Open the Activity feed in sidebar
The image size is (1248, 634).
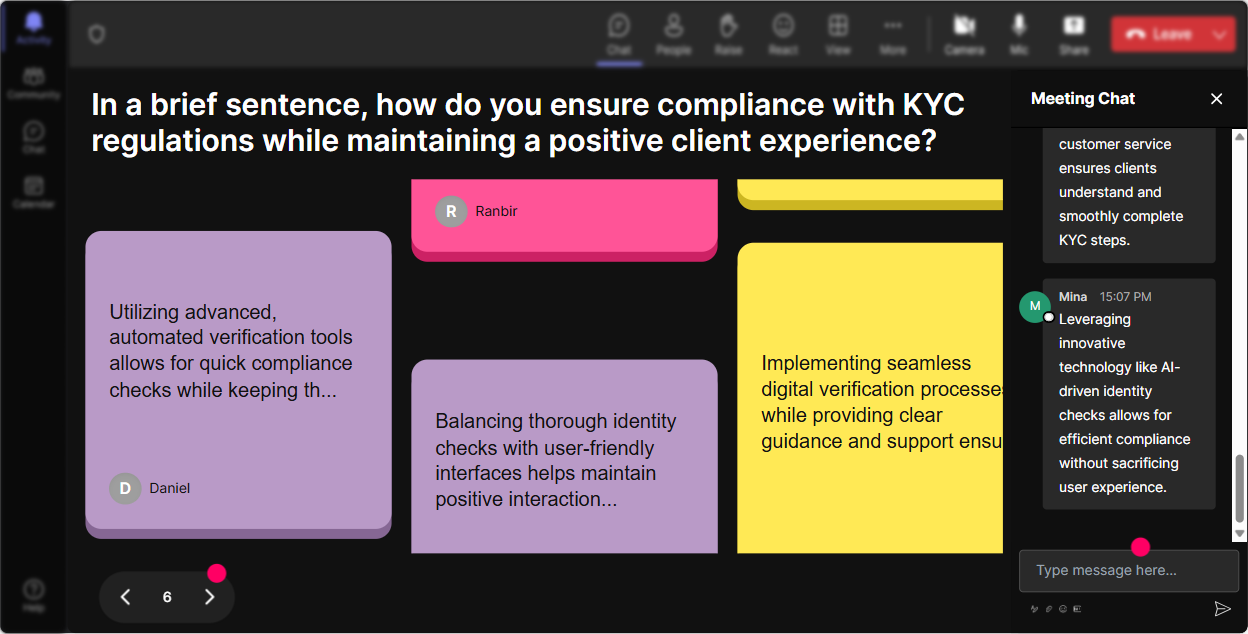(33, 28)
